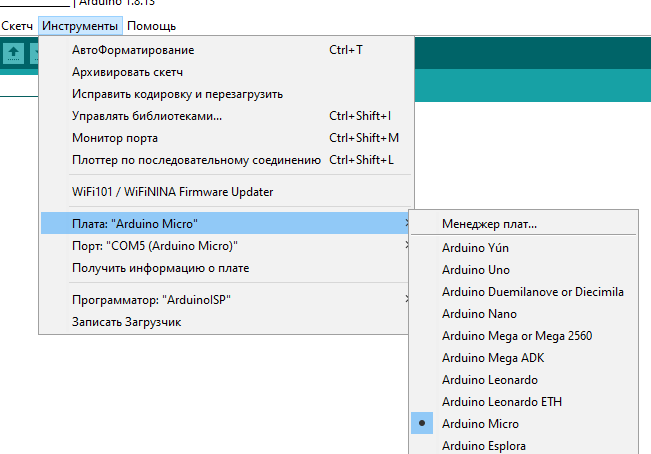The image size is (651, 454).
Task: Select the Arduino Uno board
Action: (x=475, y=270)
